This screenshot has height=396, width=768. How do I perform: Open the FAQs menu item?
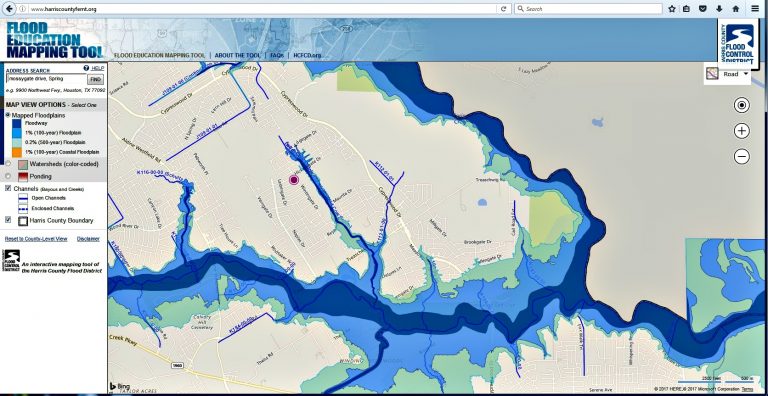click(277, 55)
